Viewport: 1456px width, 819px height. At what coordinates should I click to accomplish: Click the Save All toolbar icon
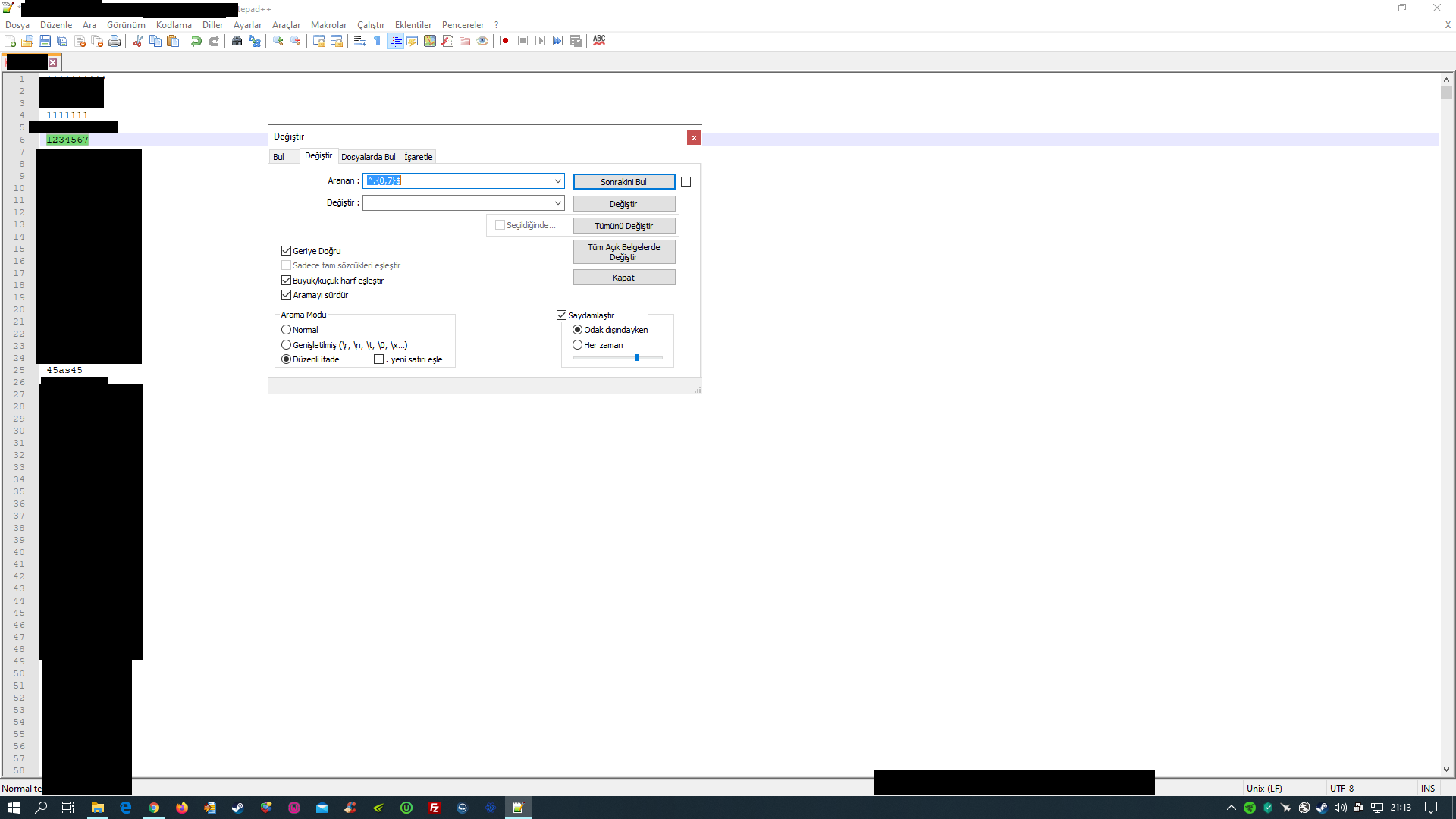(x=62, y=41)
